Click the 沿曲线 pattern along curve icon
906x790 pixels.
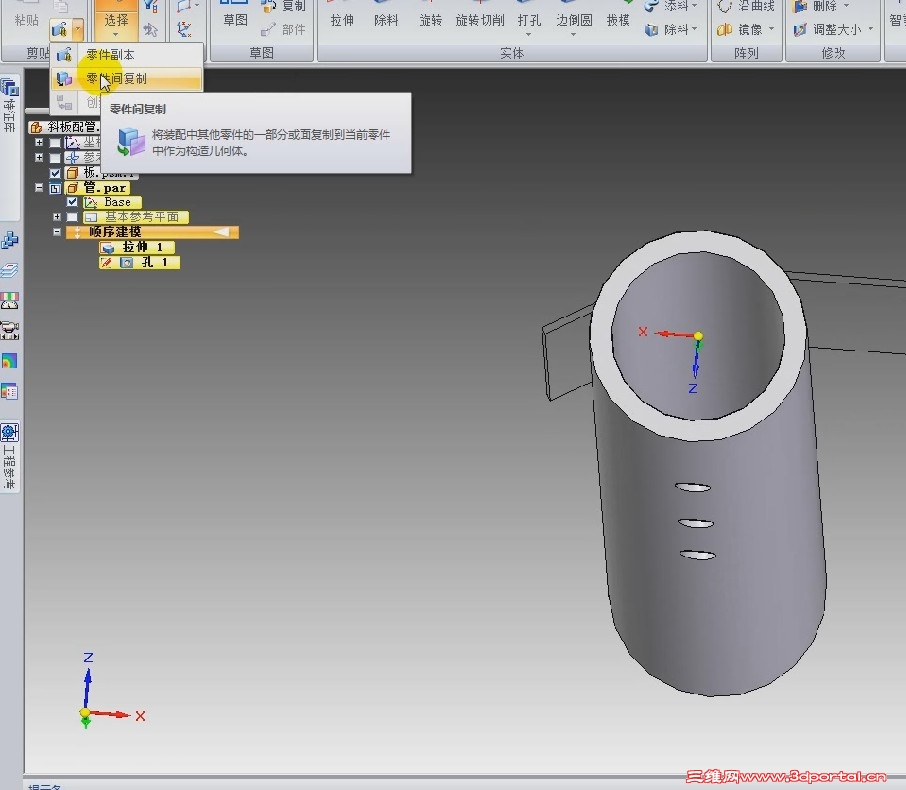[x=725, y=6]
